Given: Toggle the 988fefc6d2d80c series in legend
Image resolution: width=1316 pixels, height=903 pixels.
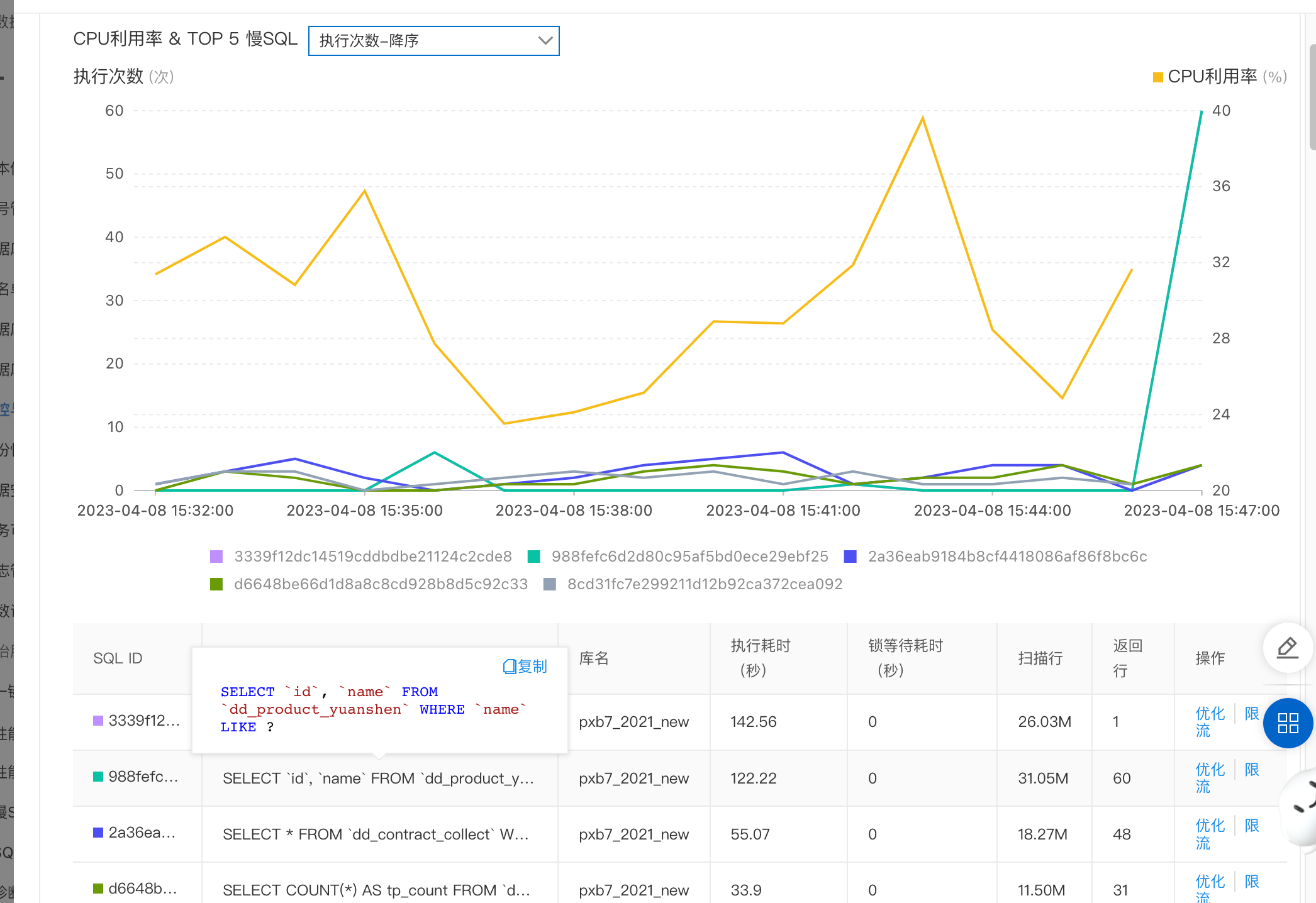Looking at the screenshot, I should [689, 557].
